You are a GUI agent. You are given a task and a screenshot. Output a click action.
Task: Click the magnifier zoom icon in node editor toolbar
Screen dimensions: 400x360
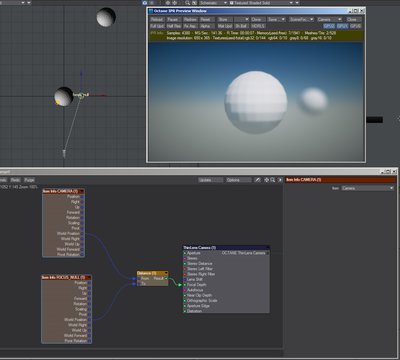[273, 180]
